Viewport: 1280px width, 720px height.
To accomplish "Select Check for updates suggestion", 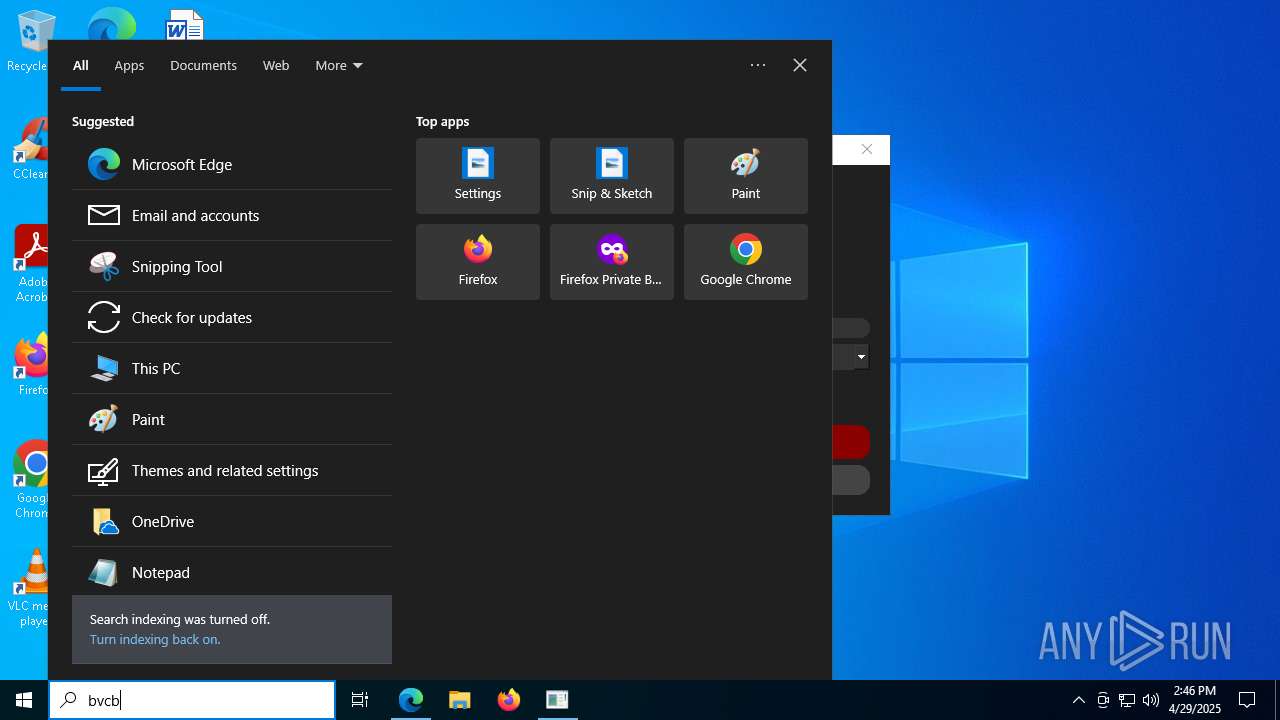I will (232, 317).
